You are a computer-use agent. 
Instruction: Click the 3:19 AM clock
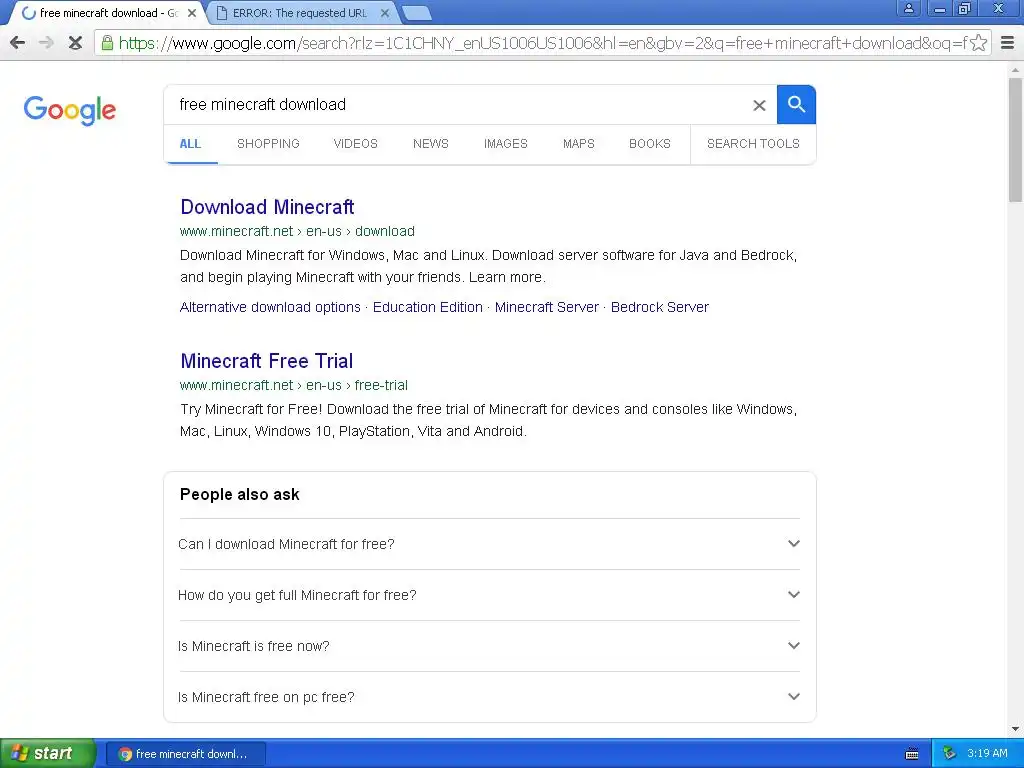(x=987, y=753)
